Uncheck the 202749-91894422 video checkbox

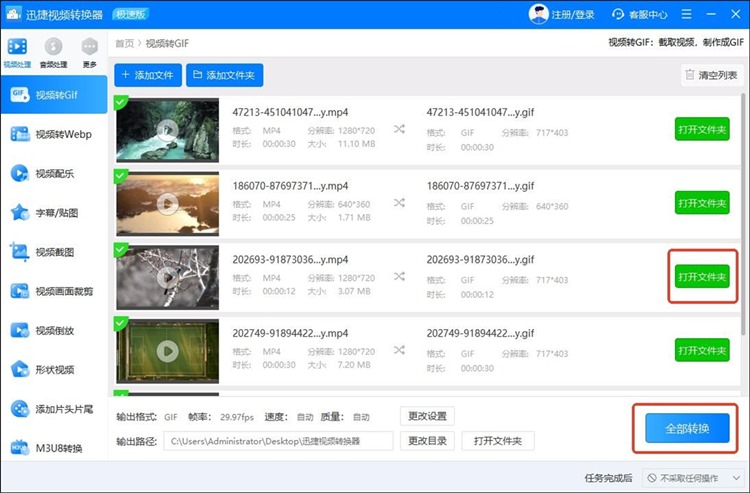point(121,323)
